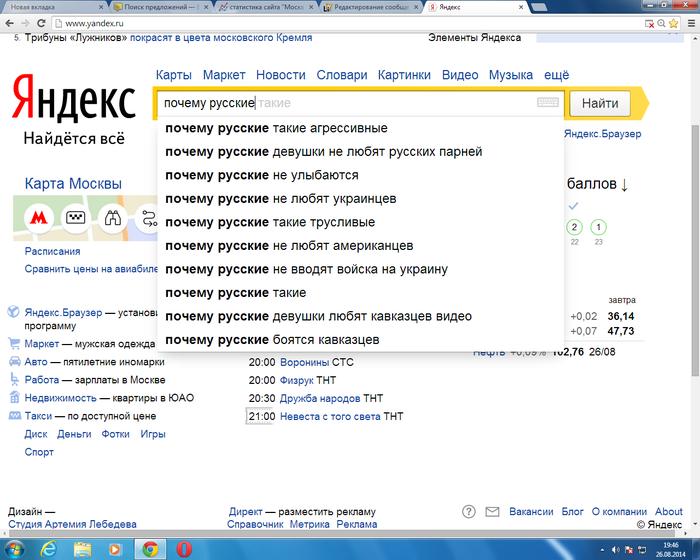Click the traffic score circle numbered 2
Image resolution: width=700 pixels, height=560 pixels.
pos(574,227)
